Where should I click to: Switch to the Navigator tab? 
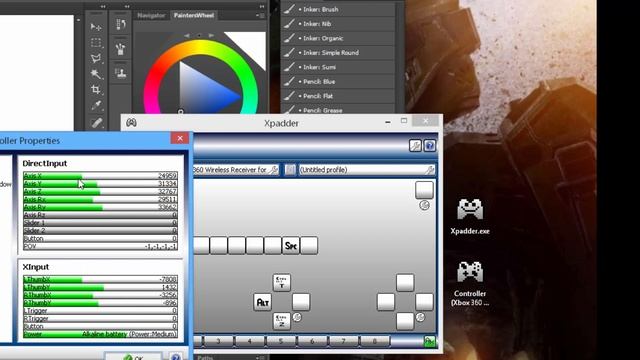pos(151,16)
